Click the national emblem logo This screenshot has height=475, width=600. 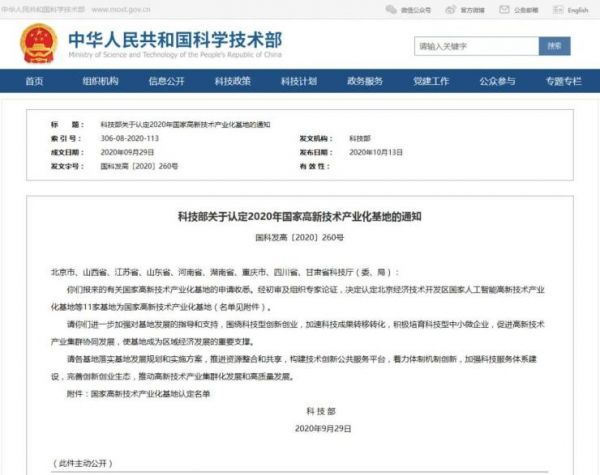coord(39,43)
